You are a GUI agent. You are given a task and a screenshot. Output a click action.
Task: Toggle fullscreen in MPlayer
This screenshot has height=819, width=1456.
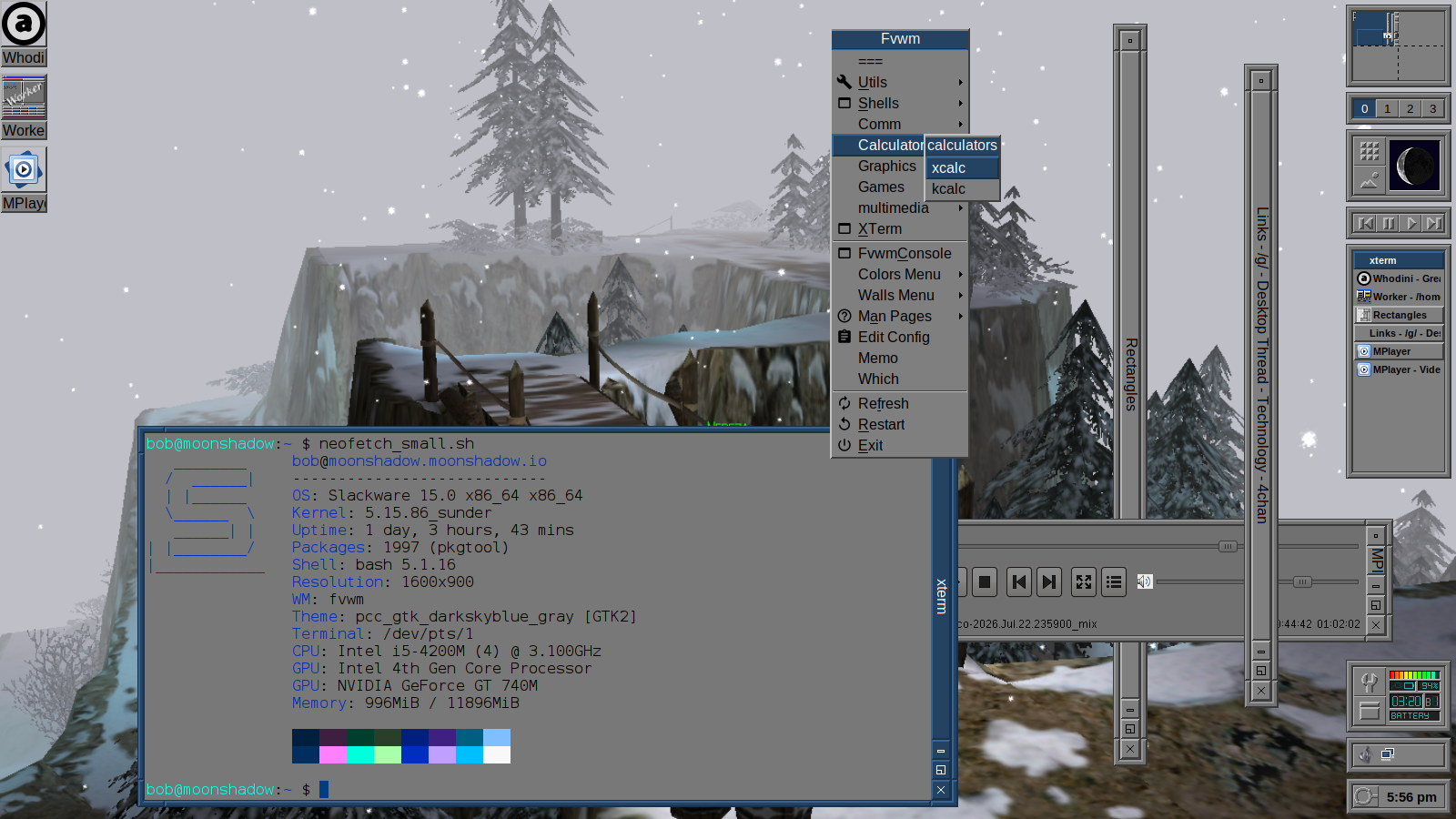1084,582
